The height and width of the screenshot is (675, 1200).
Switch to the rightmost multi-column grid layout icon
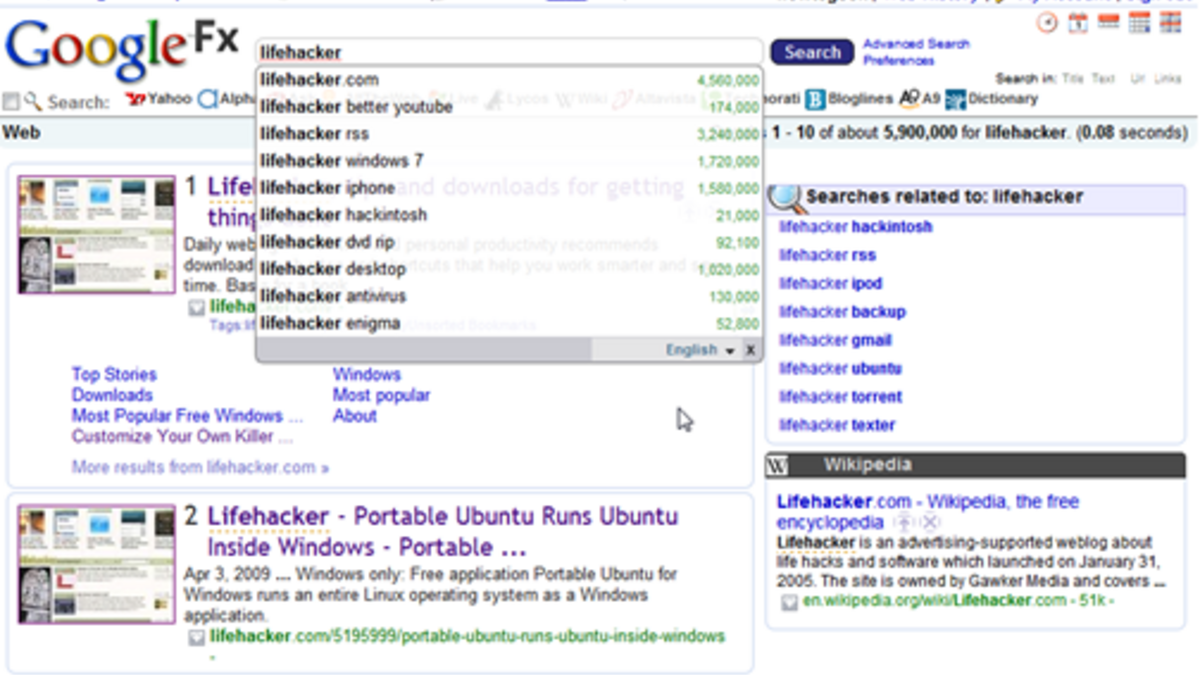pyautogui.click(x=1171, y=23)
